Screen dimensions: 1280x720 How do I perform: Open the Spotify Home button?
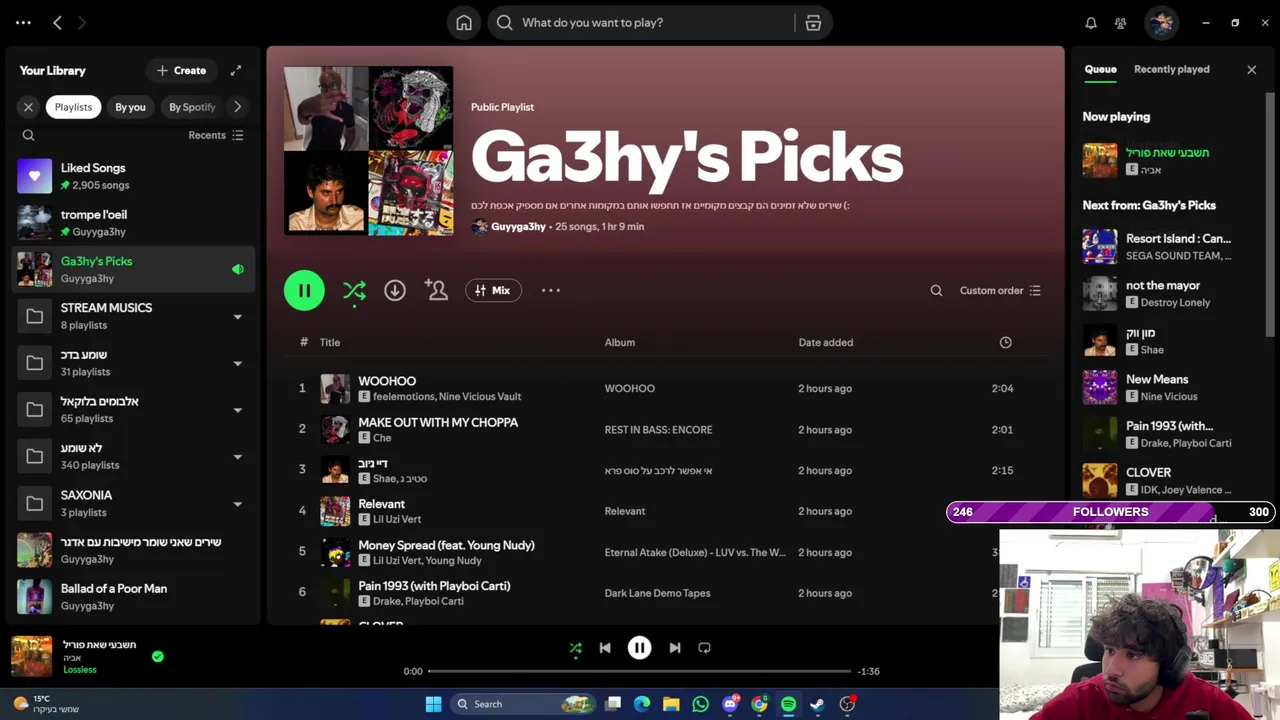click(464, 23)
